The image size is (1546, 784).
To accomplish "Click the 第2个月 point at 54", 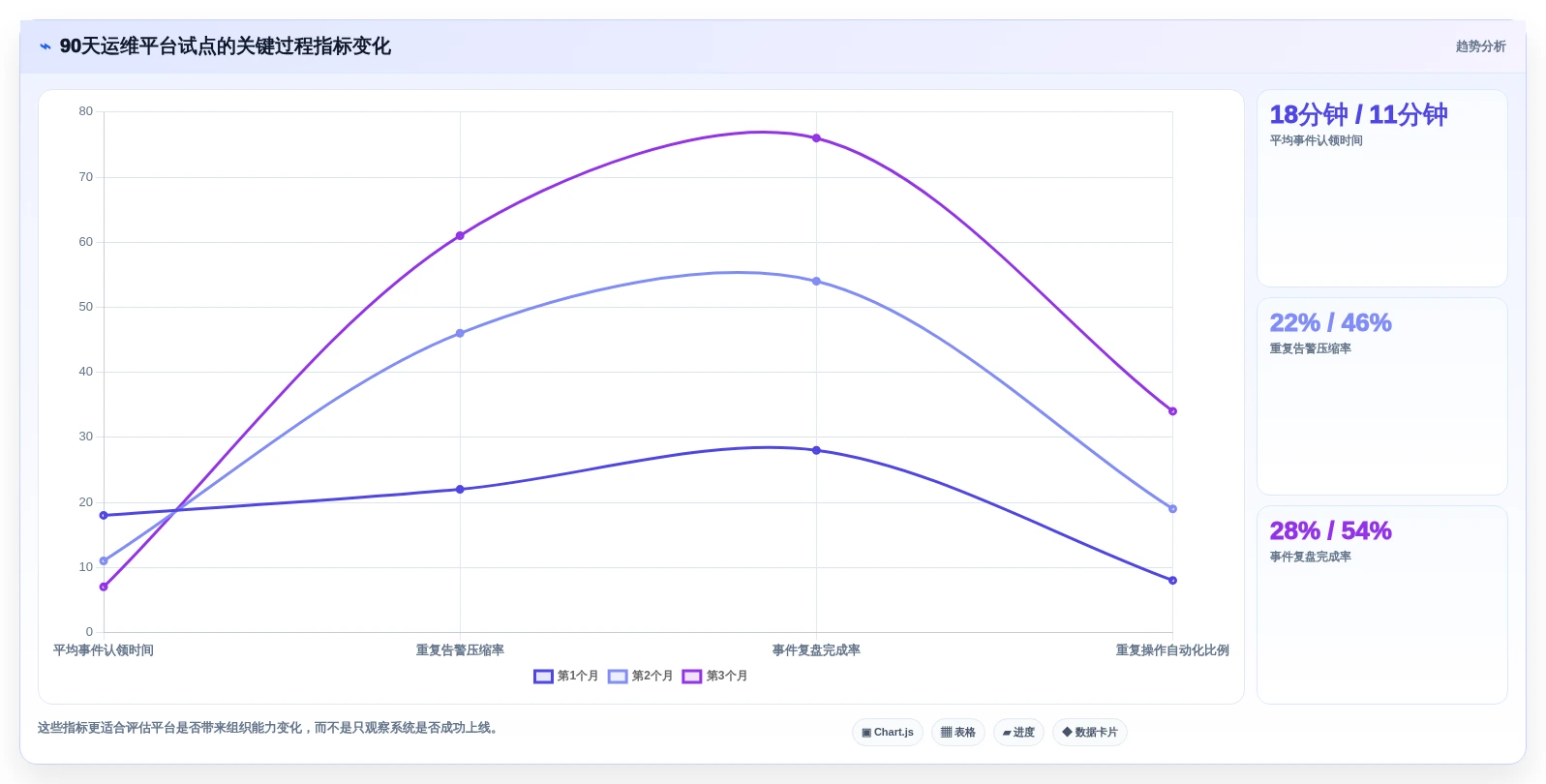I will pyautogui.click(x=816, y=282).
